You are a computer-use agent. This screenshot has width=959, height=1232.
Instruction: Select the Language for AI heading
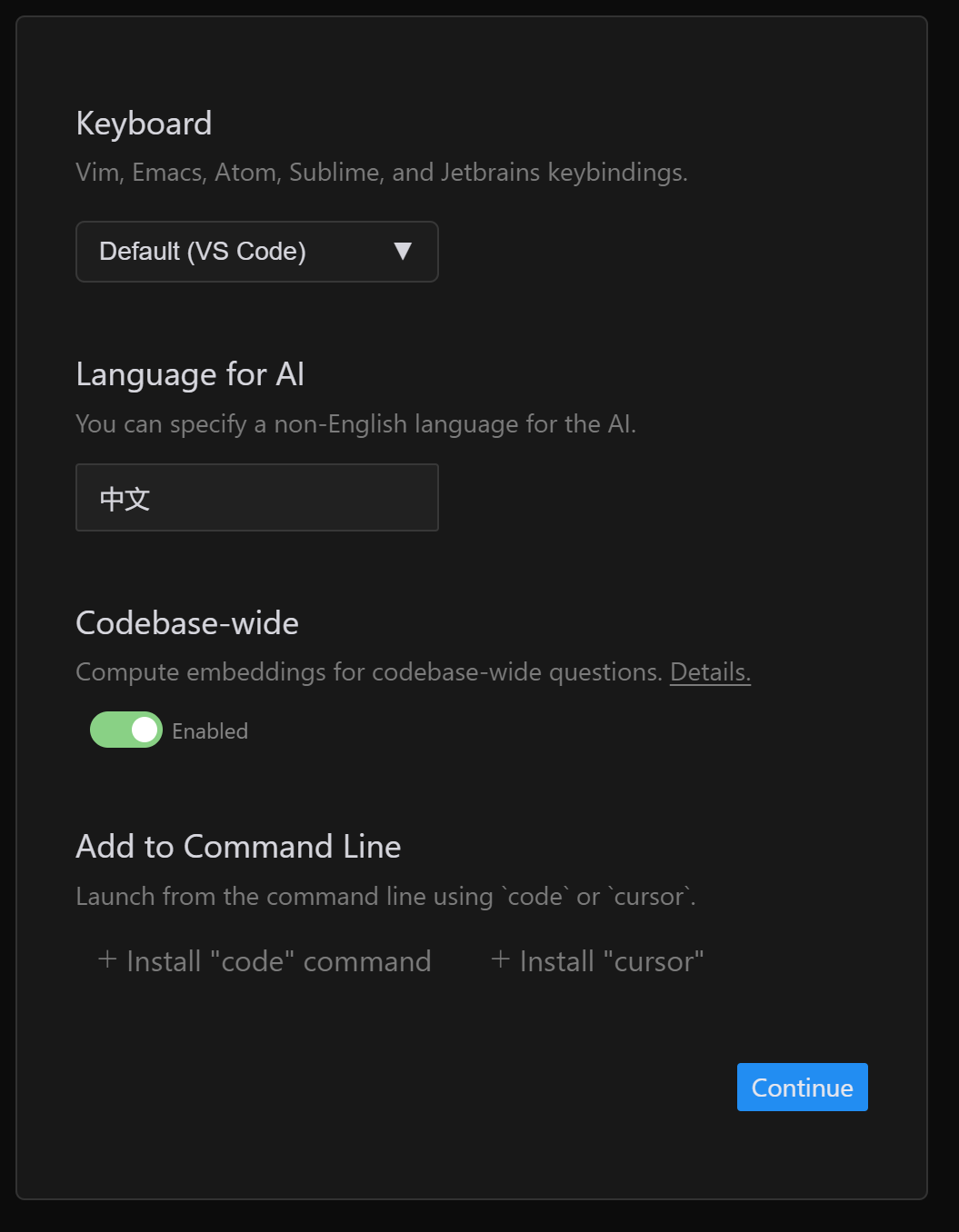coord(190,374)
